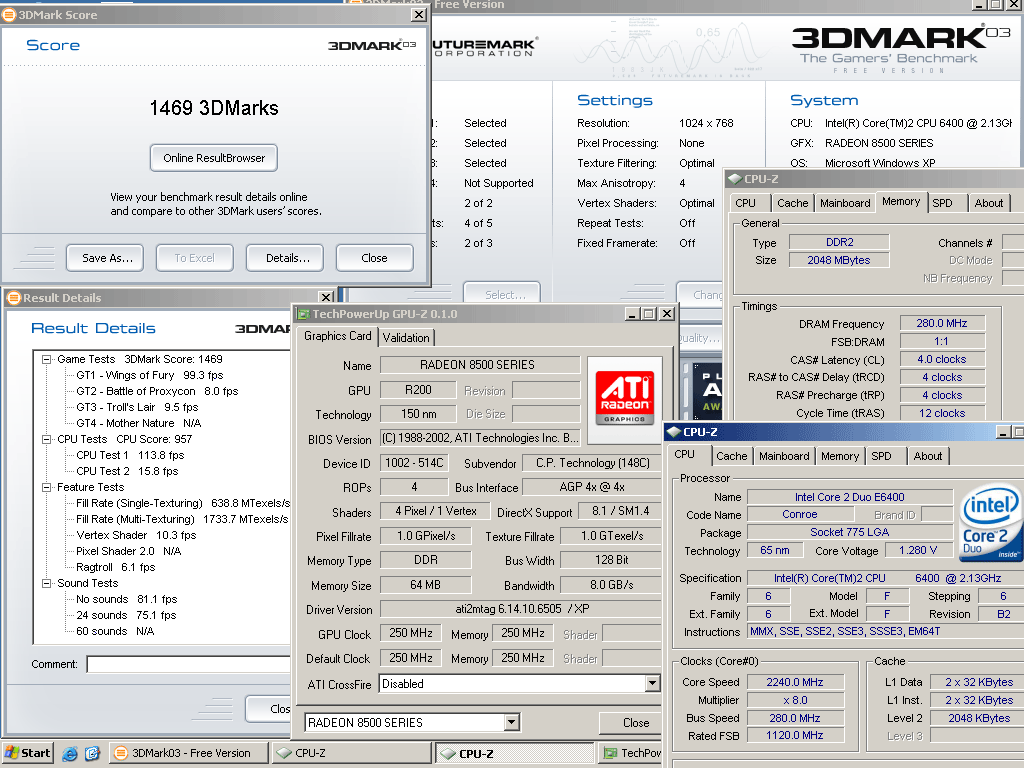Switch to 3DMark03 - Free Version taskbar item
Image resolution: width=1024 pixels, height=768 pixels.
click(189, 753)
